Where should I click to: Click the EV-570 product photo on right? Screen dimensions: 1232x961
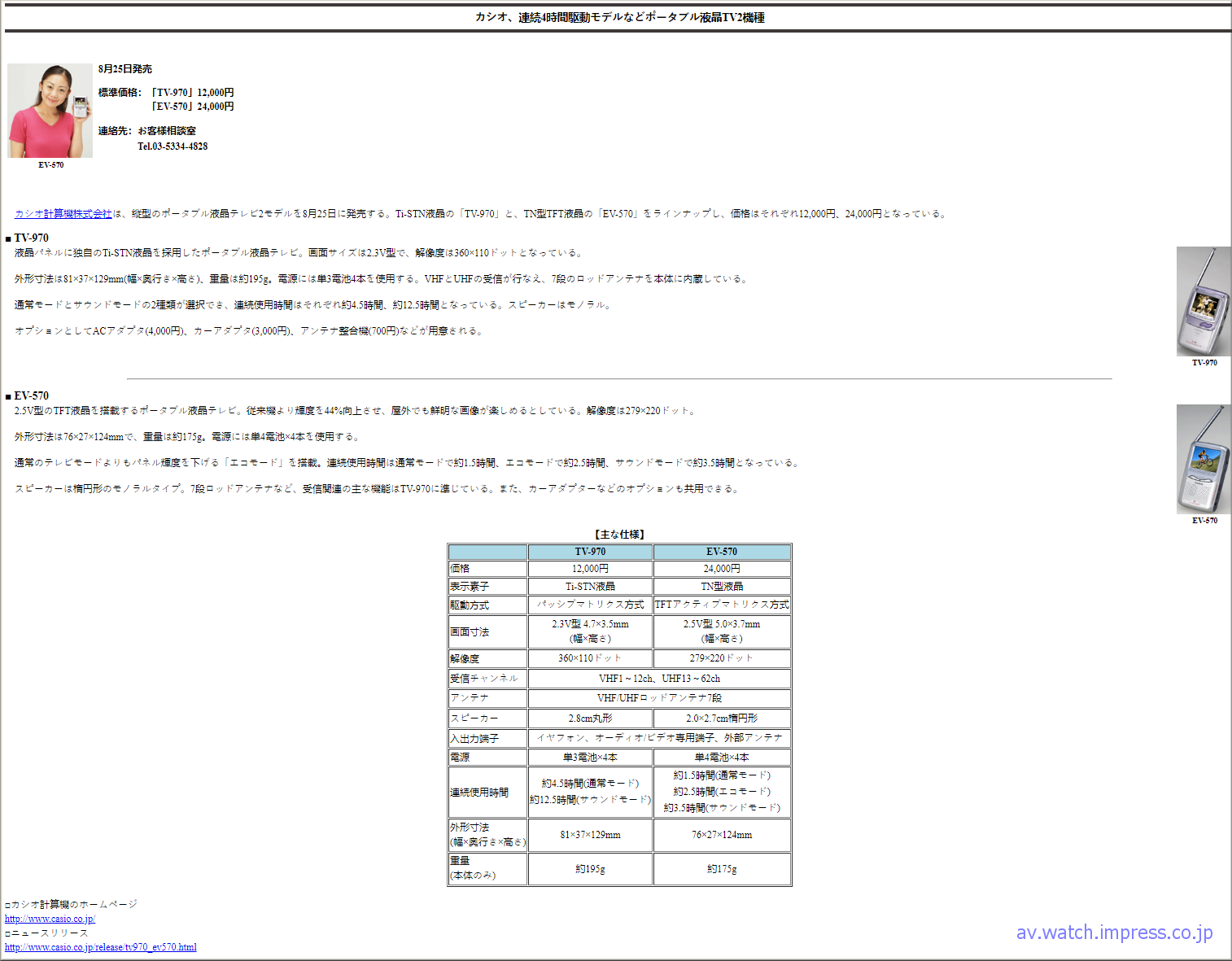1204,459
